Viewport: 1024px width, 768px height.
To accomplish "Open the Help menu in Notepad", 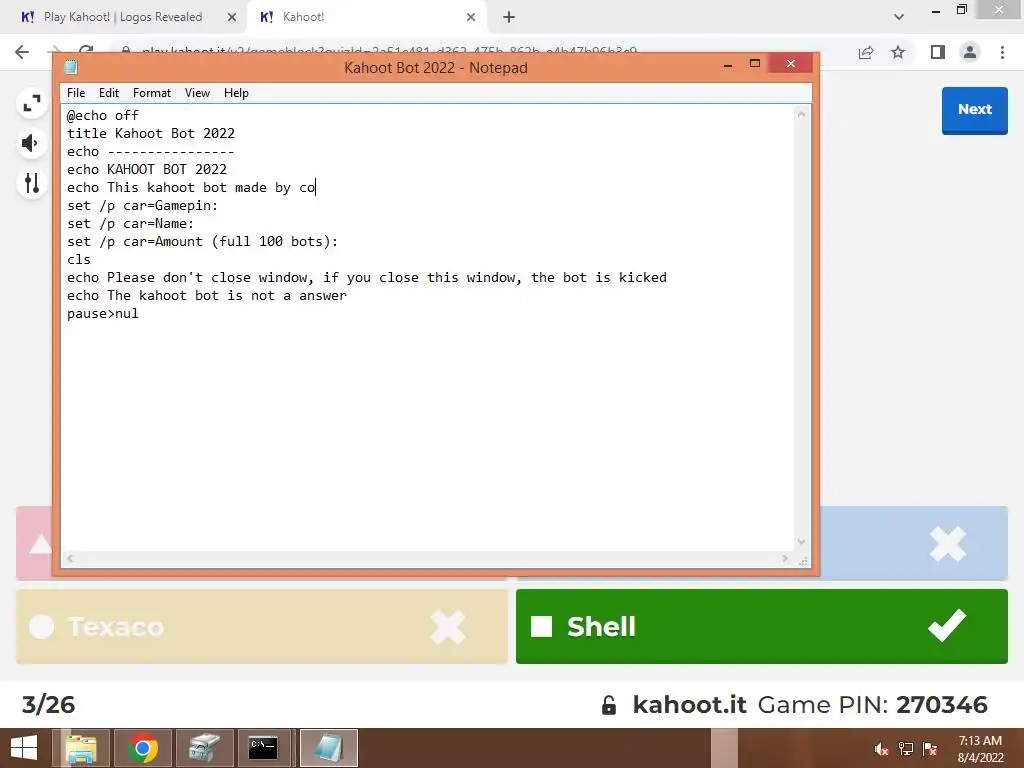I will 236,93.
